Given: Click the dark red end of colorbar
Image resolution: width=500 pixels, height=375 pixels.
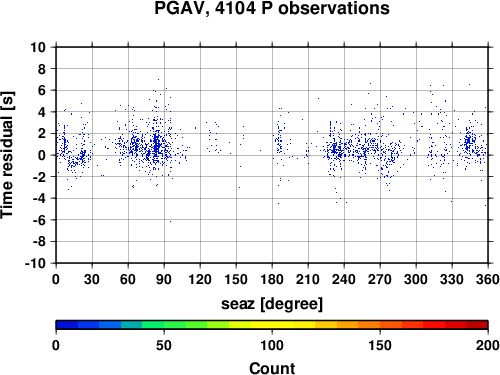Looking at the screenshot, I should click(x=477, y=325).
